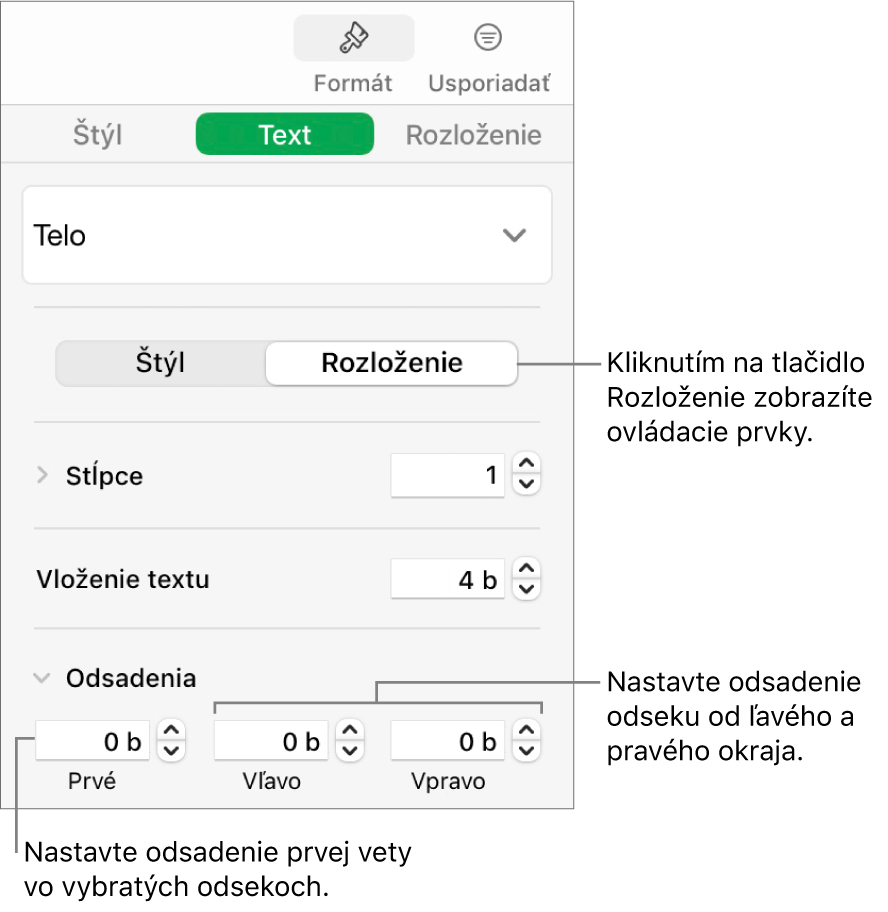Viewport: 888px width, 912px height.
Task: Open the Usporiadať panel icon
Action: (487, 37)
